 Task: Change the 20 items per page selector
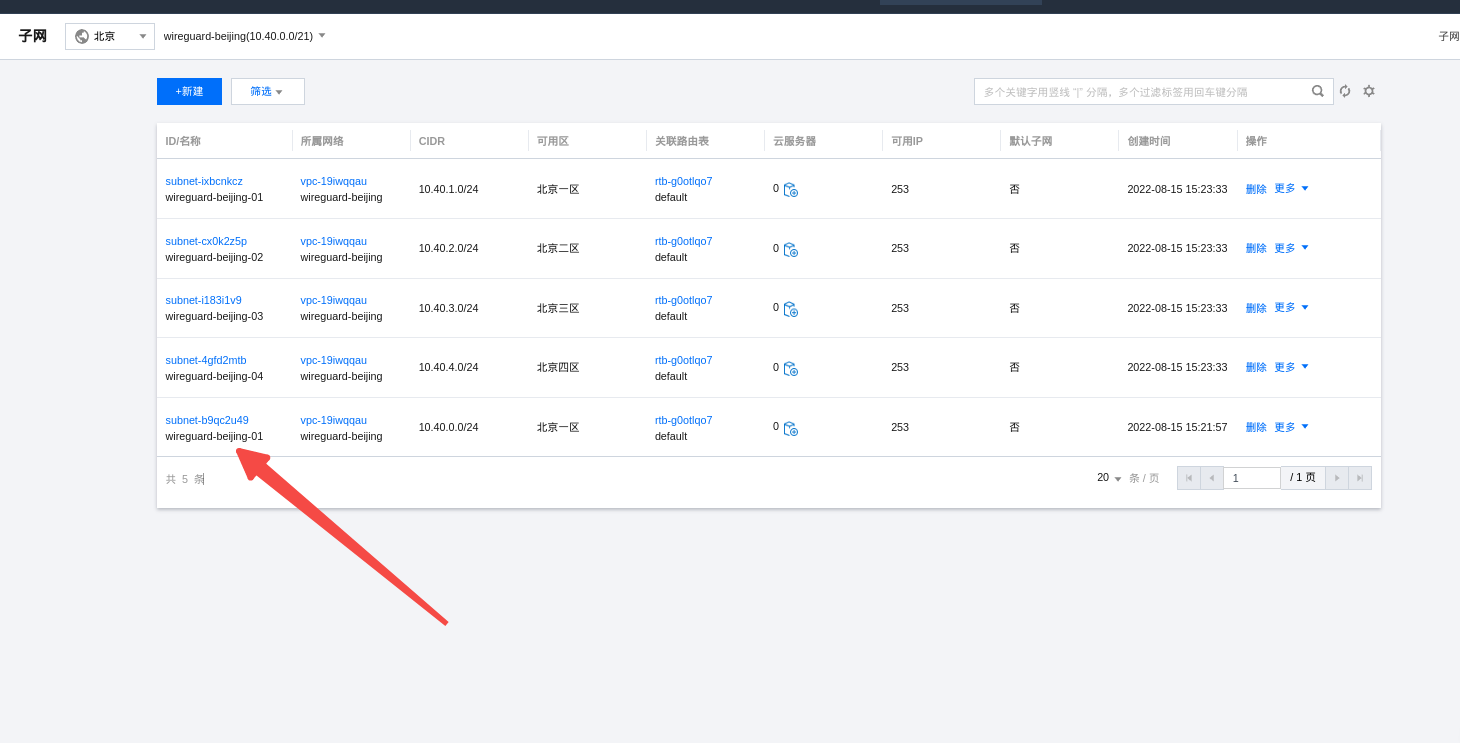1109,478
